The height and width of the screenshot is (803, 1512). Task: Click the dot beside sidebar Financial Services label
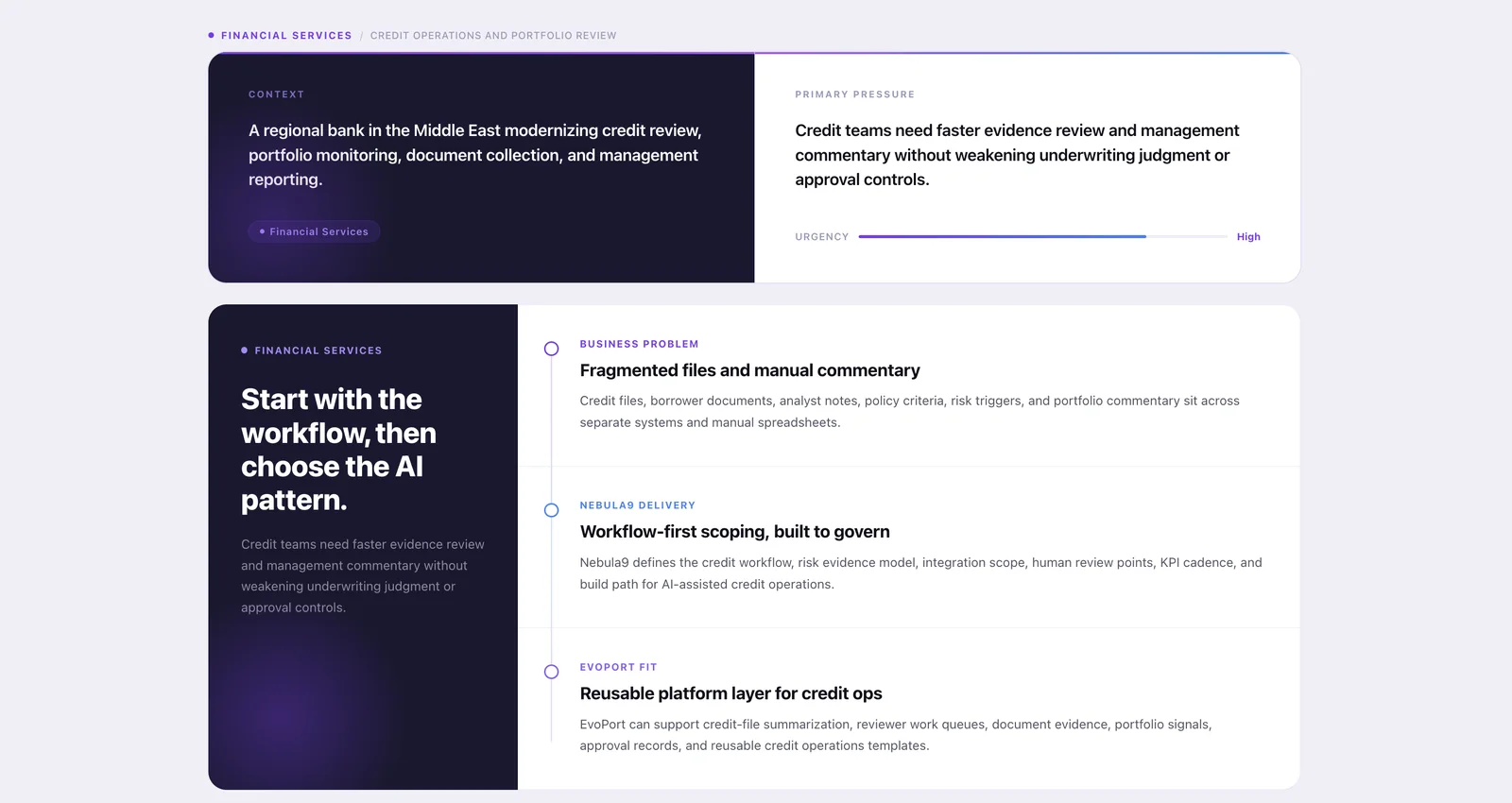pyautogui.click(x=244, y=350)
